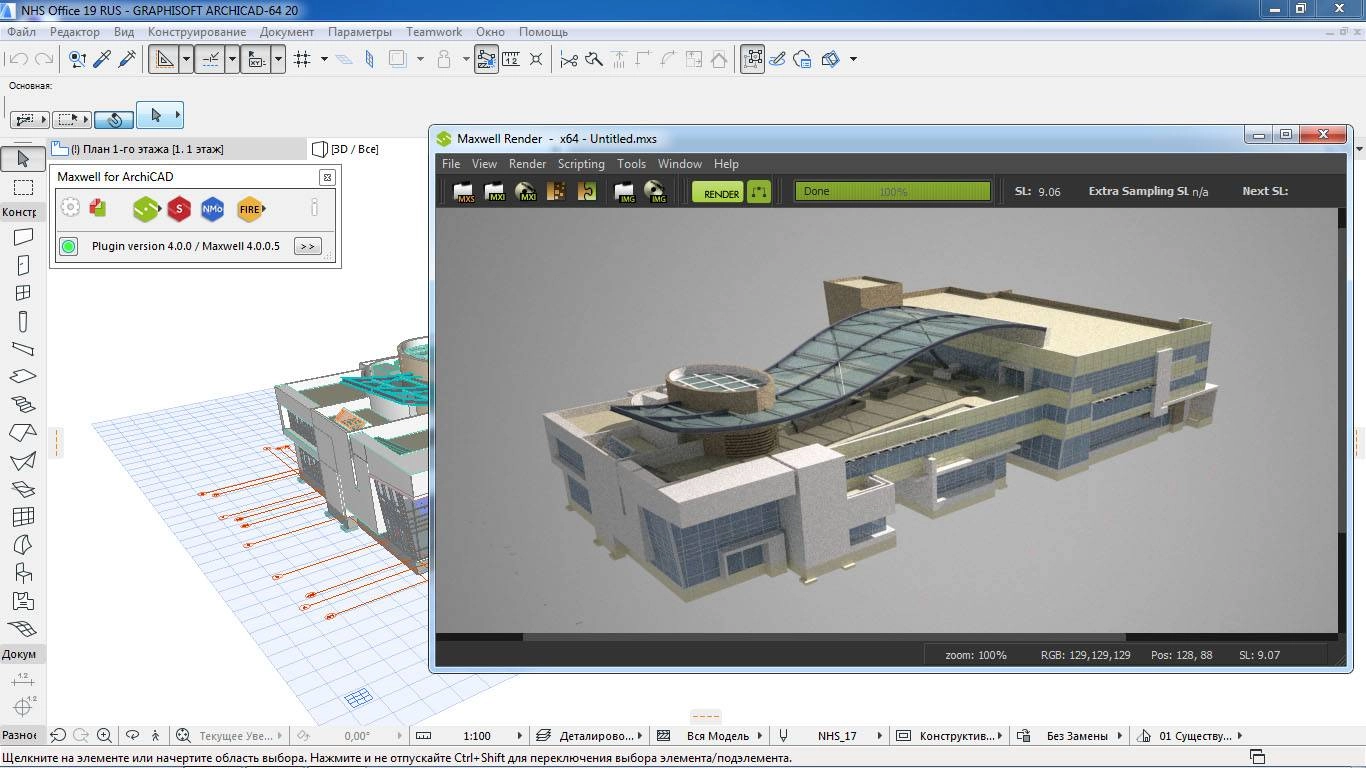Toggle the grid snap icon

[303, 59]
